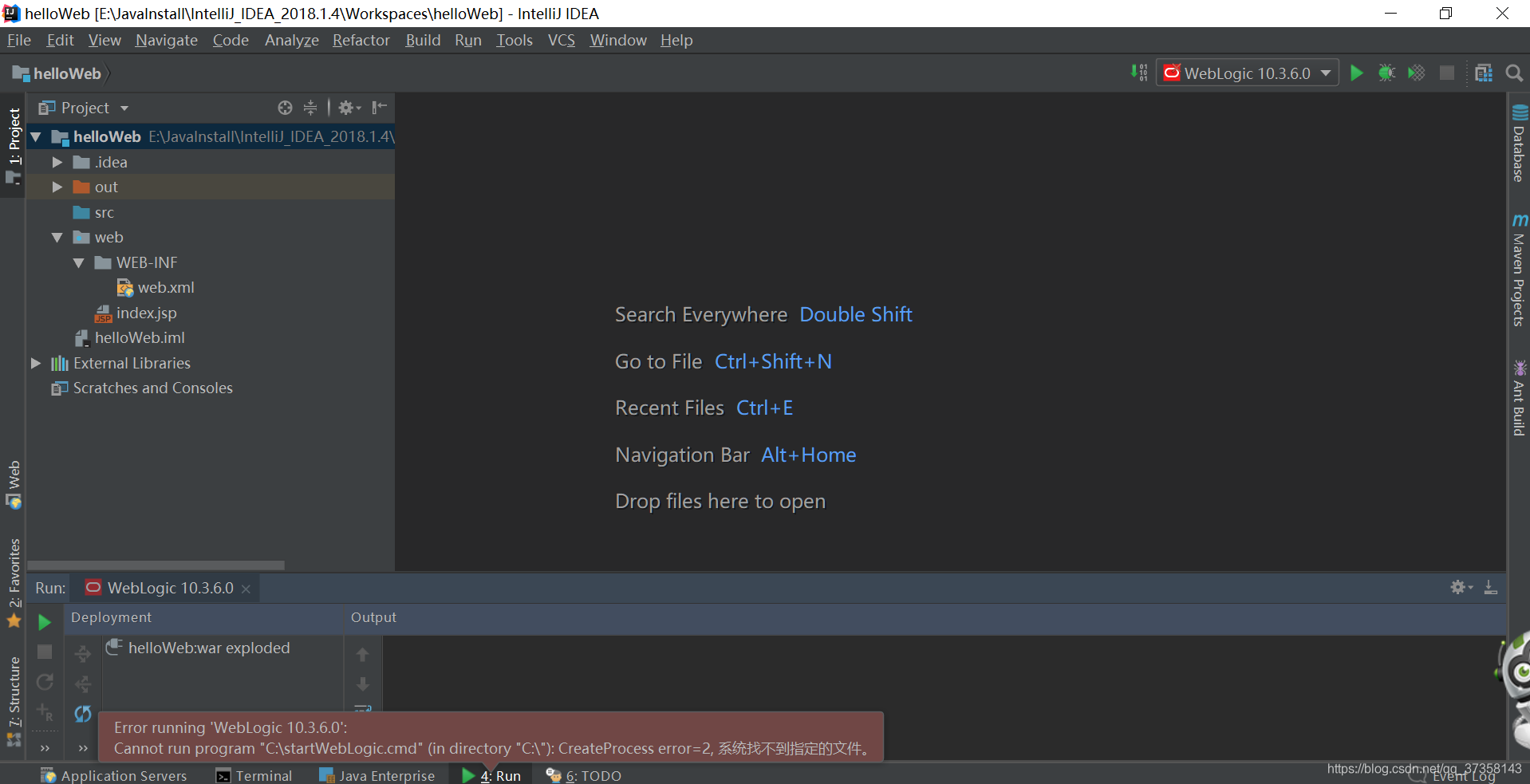Click helloWeb breadcrumb in navigation bar

click(x=57, y=73)
